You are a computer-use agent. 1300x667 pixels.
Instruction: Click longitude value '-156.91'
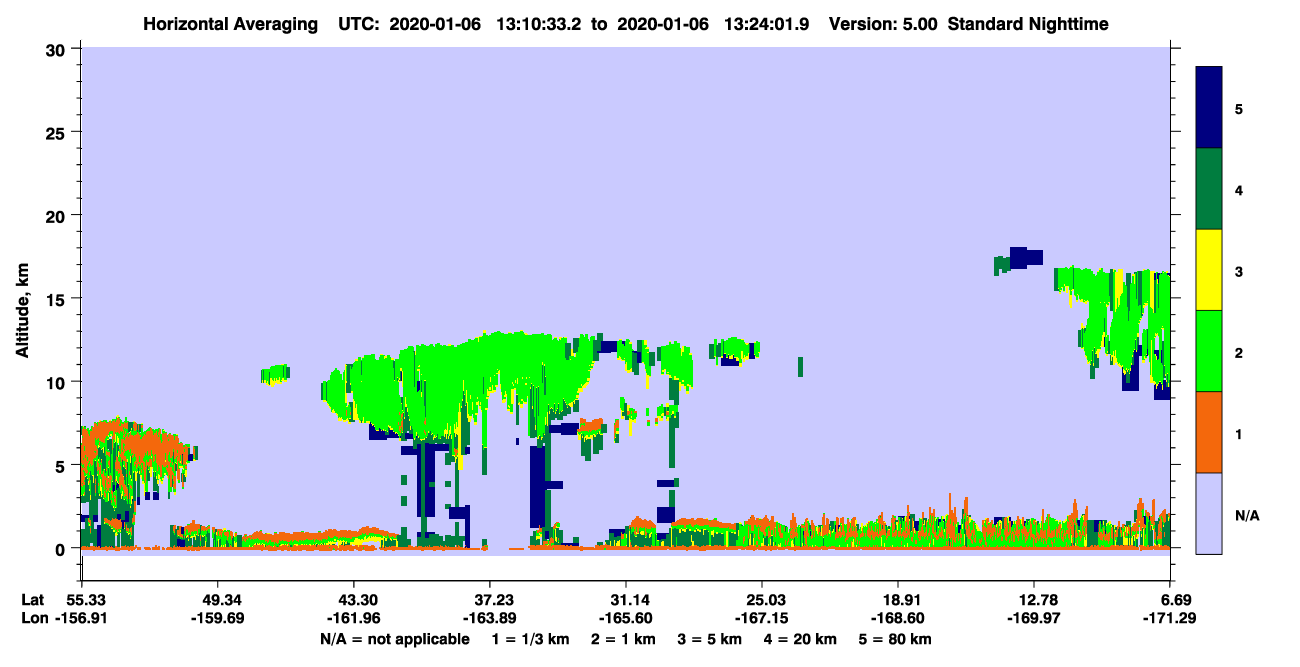[81, 618]
